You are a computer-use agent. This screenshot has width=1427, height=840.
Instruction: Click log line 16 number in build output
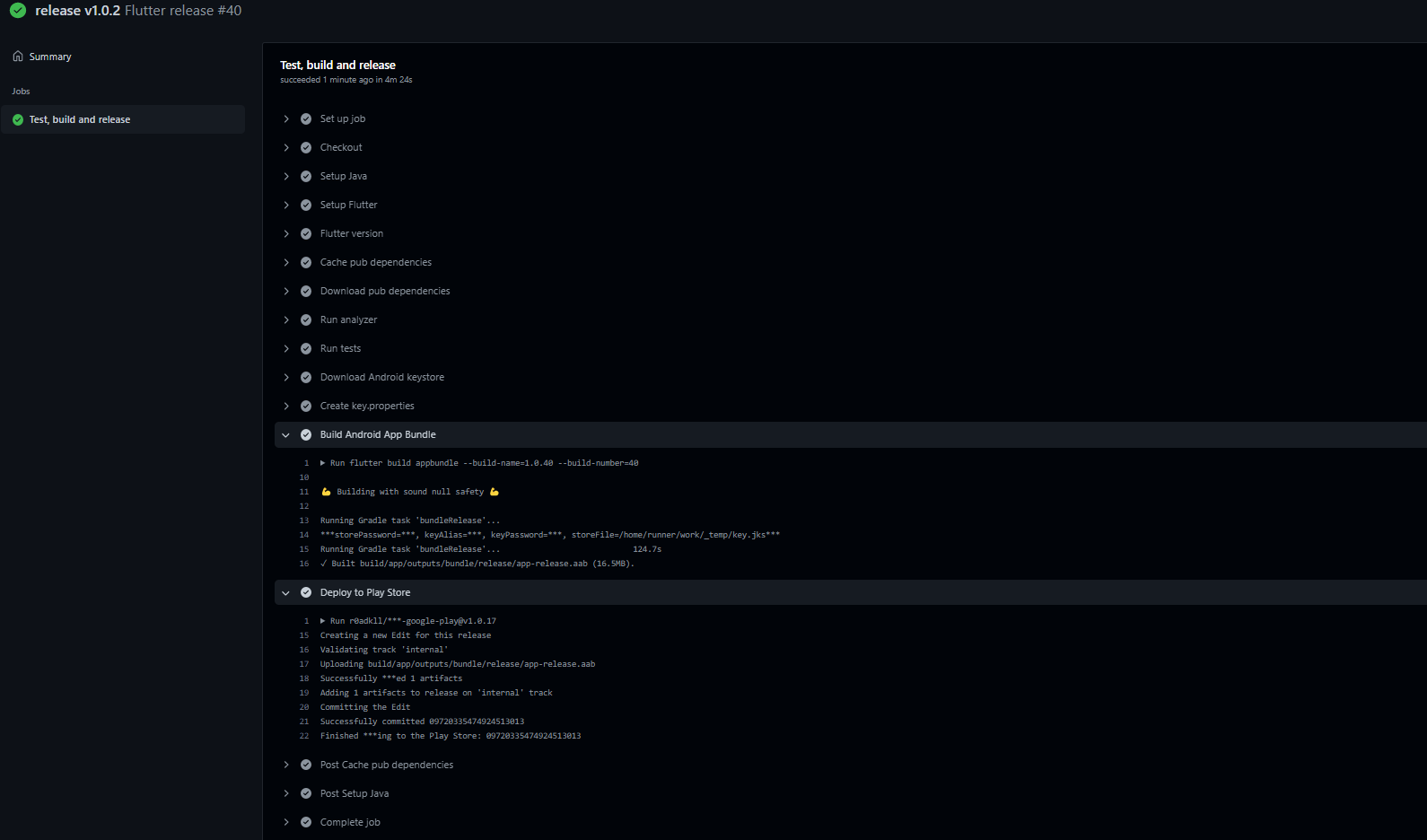pyautogui.click(x=304, y=564)
